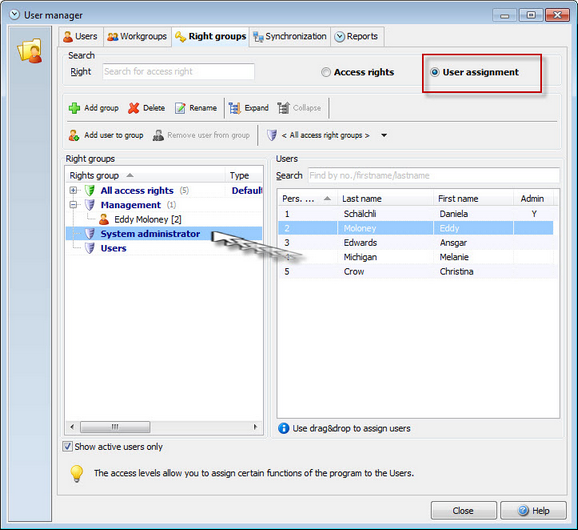Viewport: 578px width, 530px height.
Task: Click the Add group green plus icon
Action: coord(74,108)
